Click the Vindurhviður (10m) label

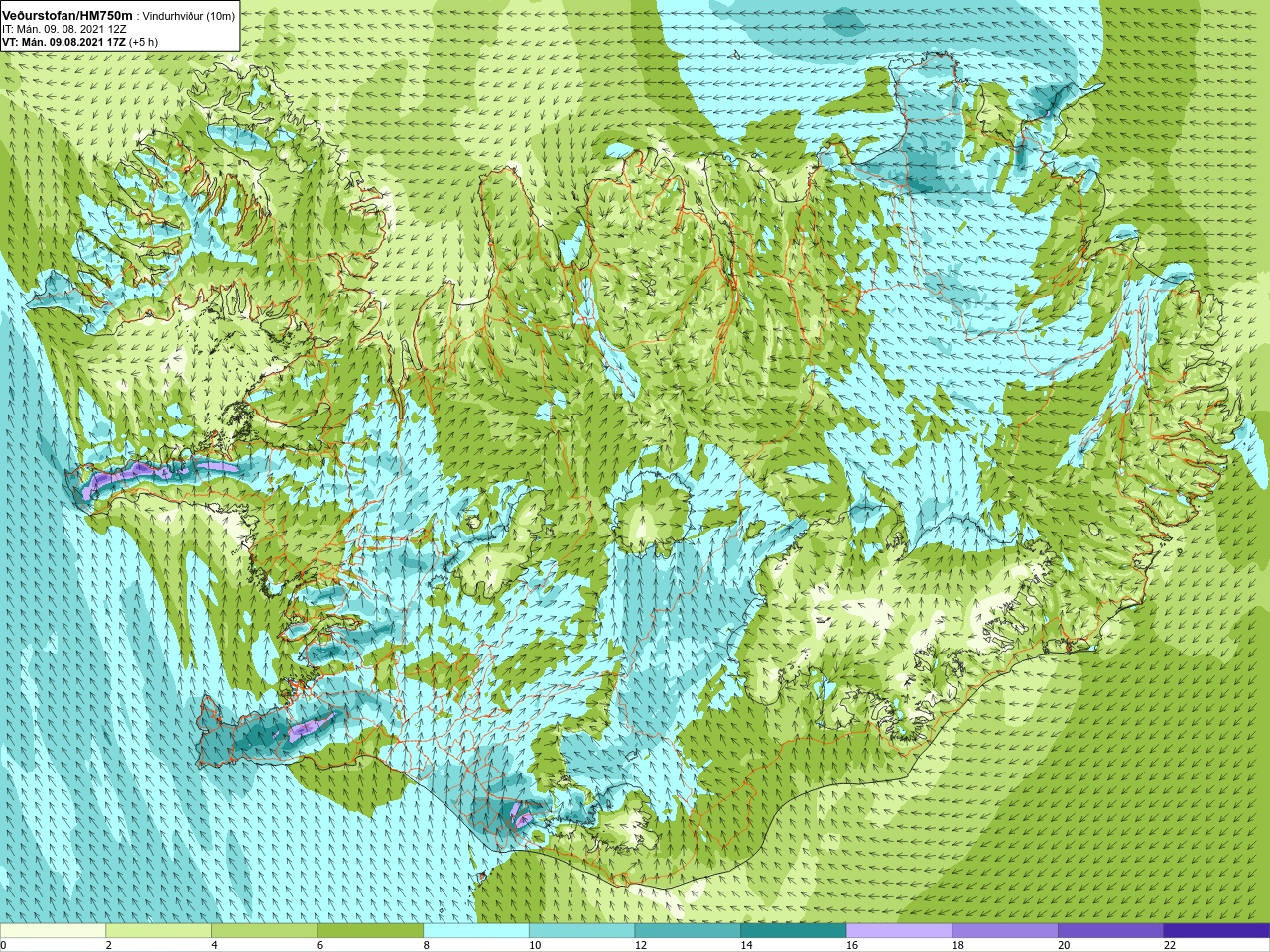click(189, 16)
